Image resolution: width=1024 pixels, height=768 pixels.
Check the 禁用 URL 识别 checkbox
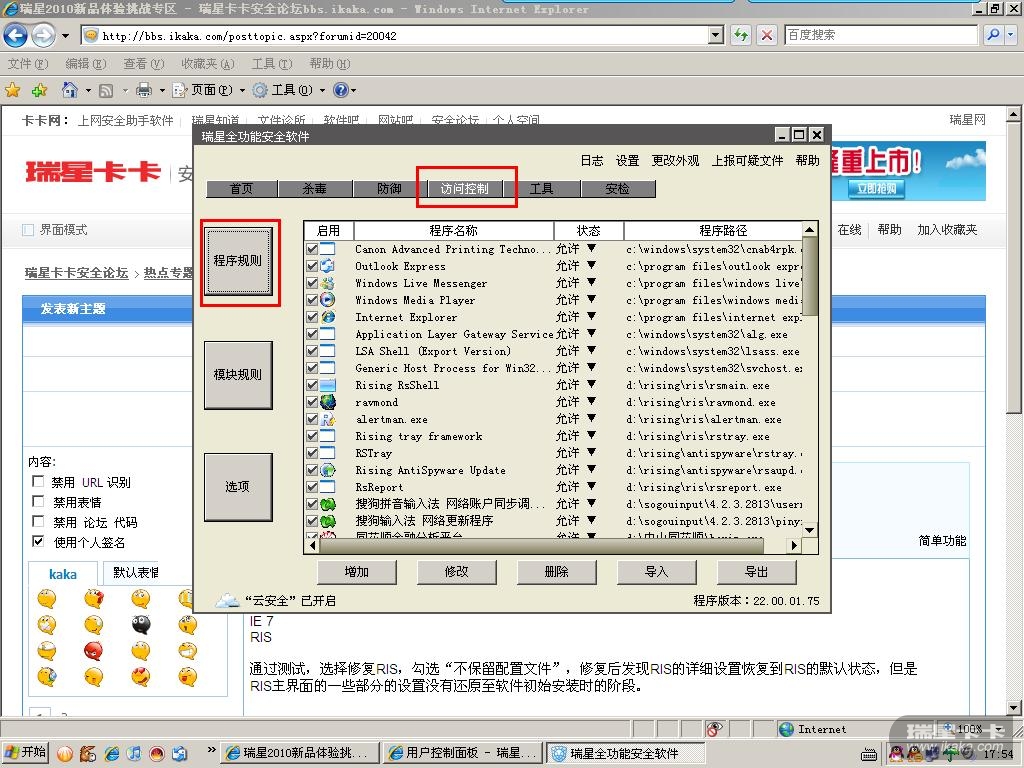38,481
